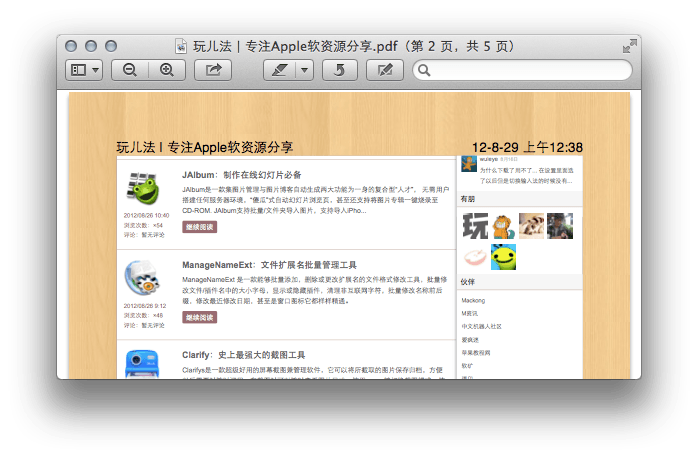698x458 pixels.
Task: Open the 苹果教程网 partner link
Action: click(x=476, y=353)
